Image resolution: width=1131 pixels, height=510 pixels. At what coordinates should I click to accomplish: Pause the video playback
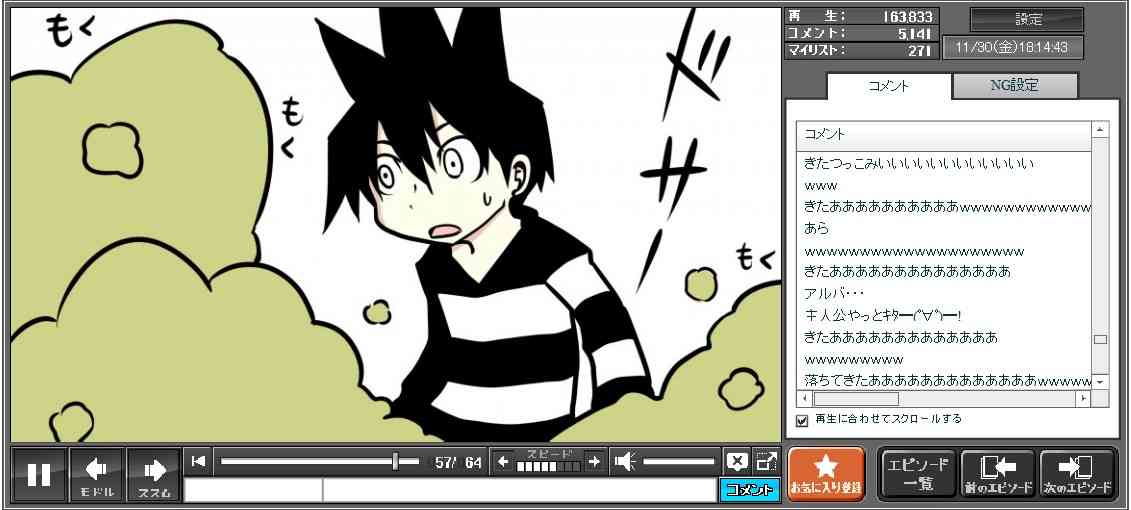39,474
